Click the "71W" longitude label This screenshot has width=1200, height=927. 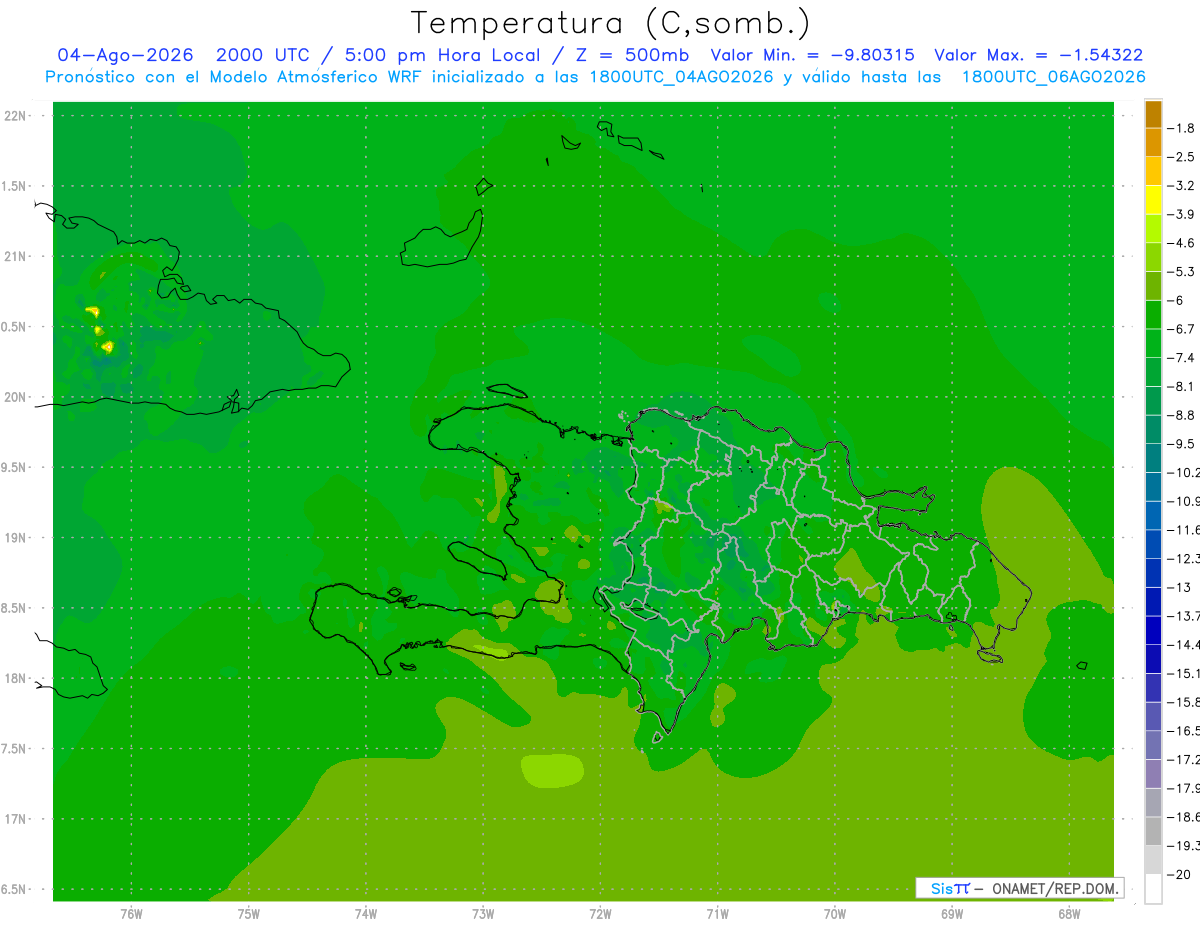point(717,913)
